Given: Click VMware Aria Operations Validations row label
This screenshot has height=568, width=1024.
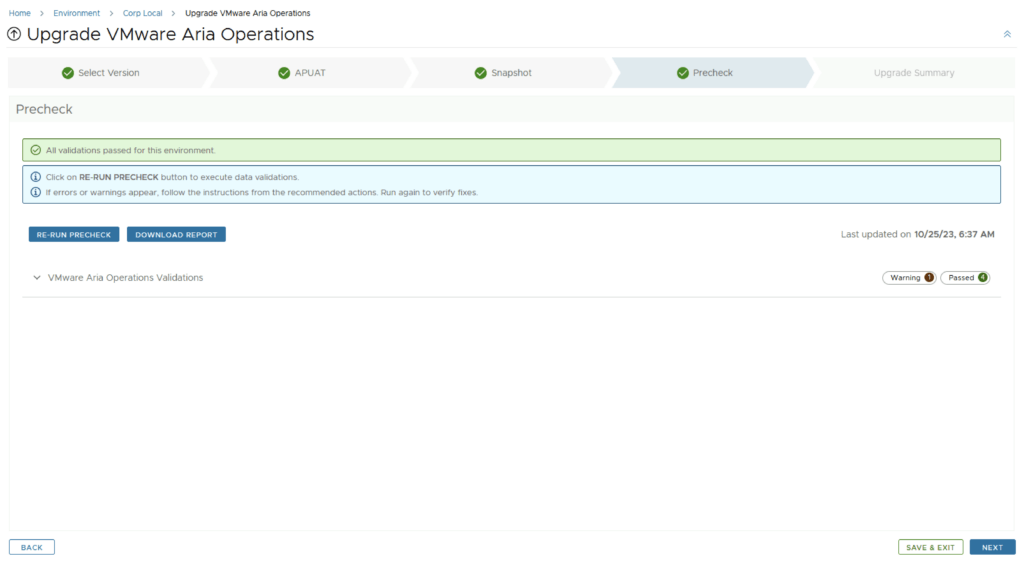Looking at the screenshot, I should pos(125,277).
